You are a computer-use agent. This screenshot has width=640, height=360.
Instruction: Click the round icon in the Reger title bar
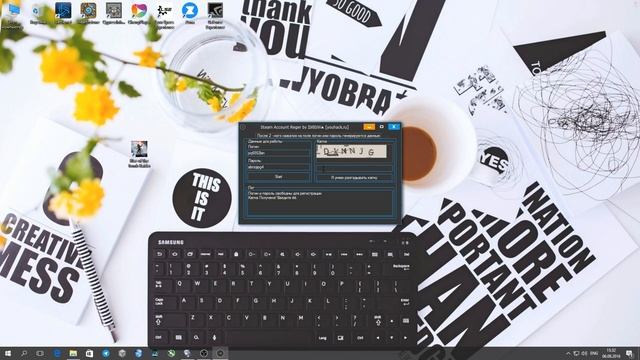243,127
